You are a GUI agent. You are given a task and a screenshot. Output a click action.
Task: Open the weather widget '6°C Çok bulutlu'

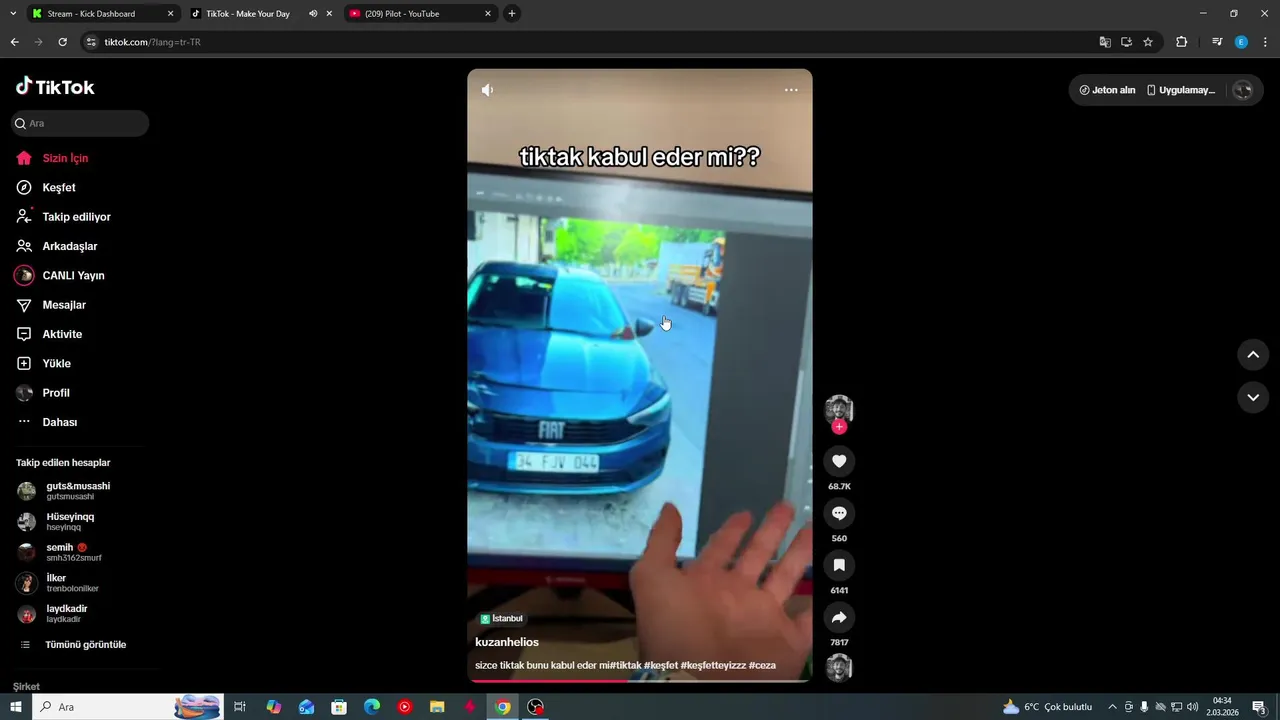(1047, 707)
